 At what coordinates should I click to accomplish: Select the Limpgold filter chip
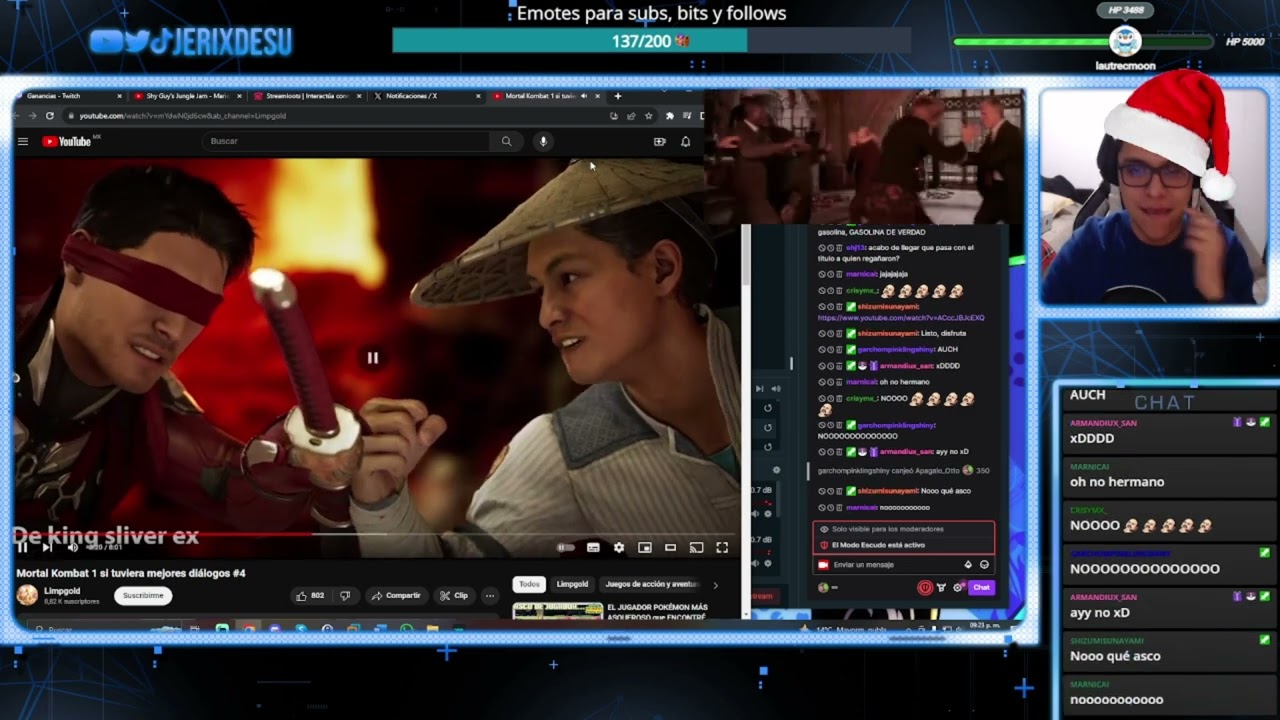pyautogui.click(x=573, y=584)
